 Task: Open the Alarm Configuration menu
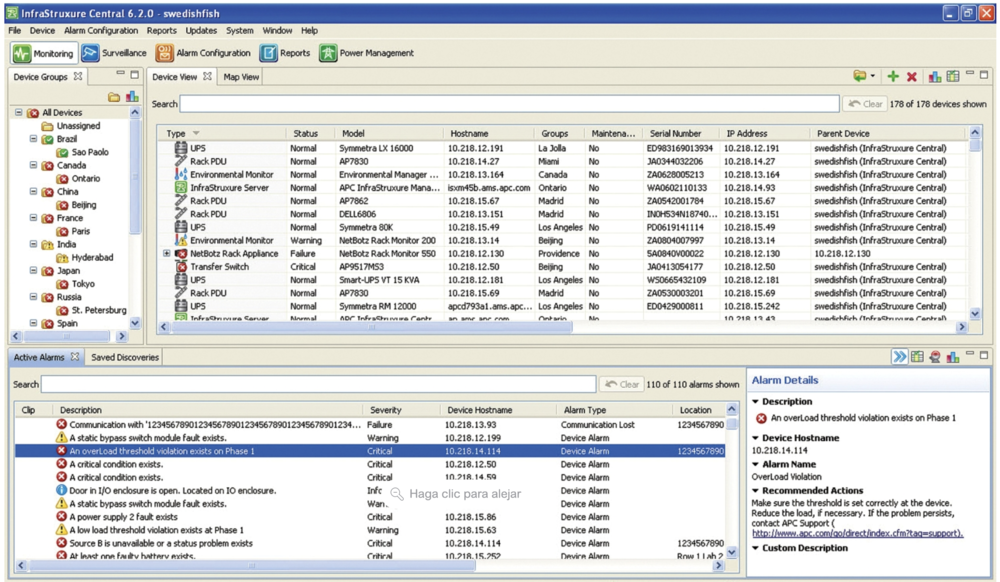point(101,31)
